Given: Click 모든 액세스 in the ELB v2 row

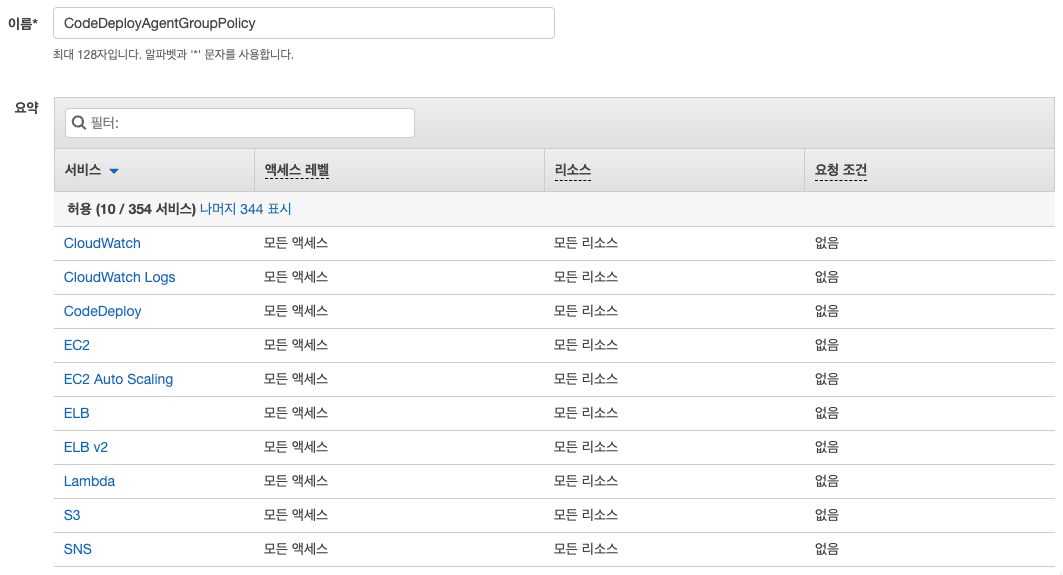Looking at the screenshot, I should (296, 446).
